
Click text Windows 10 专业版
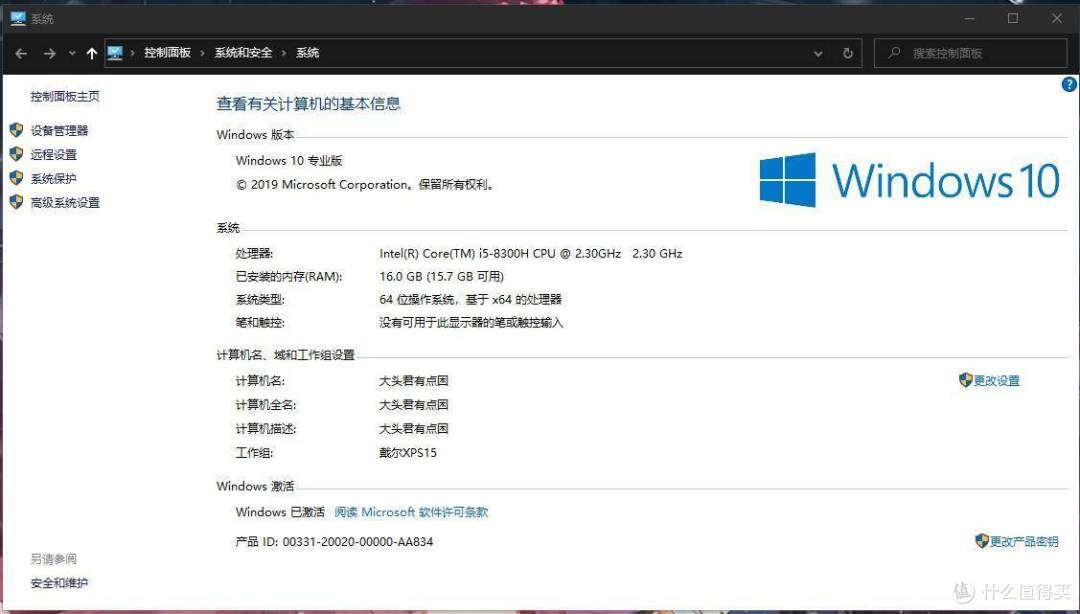[x=289, y=161]
